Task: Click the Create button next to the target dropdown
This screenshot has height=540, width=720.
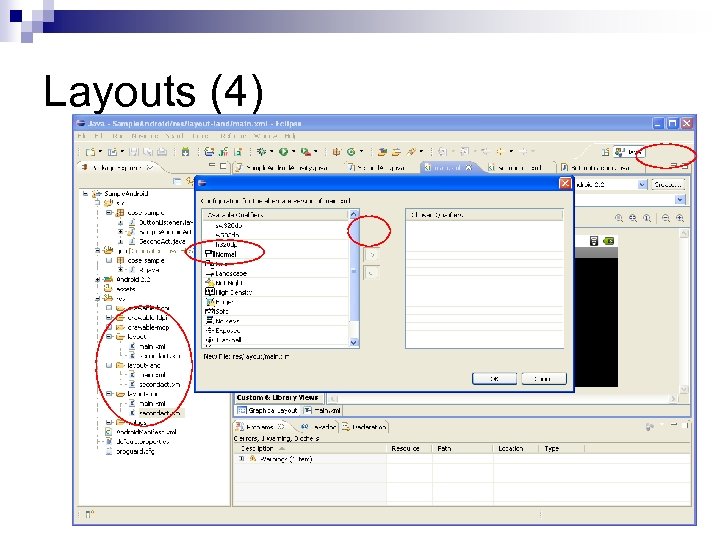Action: [668, 185]
